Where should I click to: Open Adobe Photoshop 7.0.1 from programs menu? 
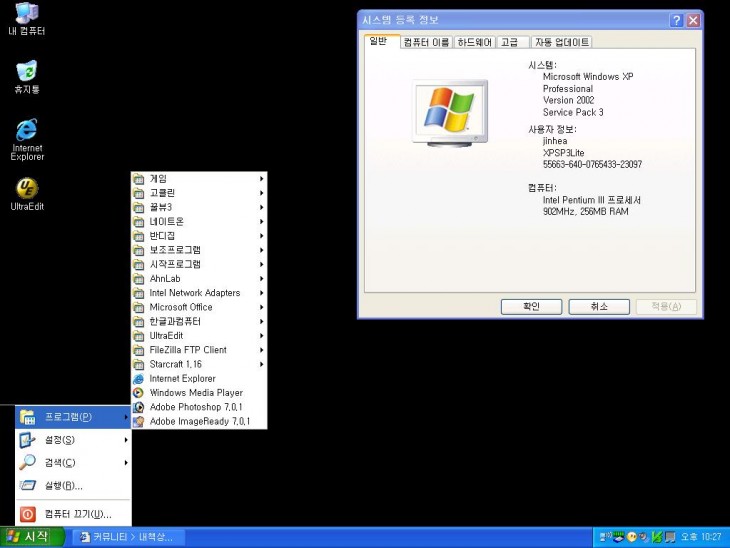(195, 407)
